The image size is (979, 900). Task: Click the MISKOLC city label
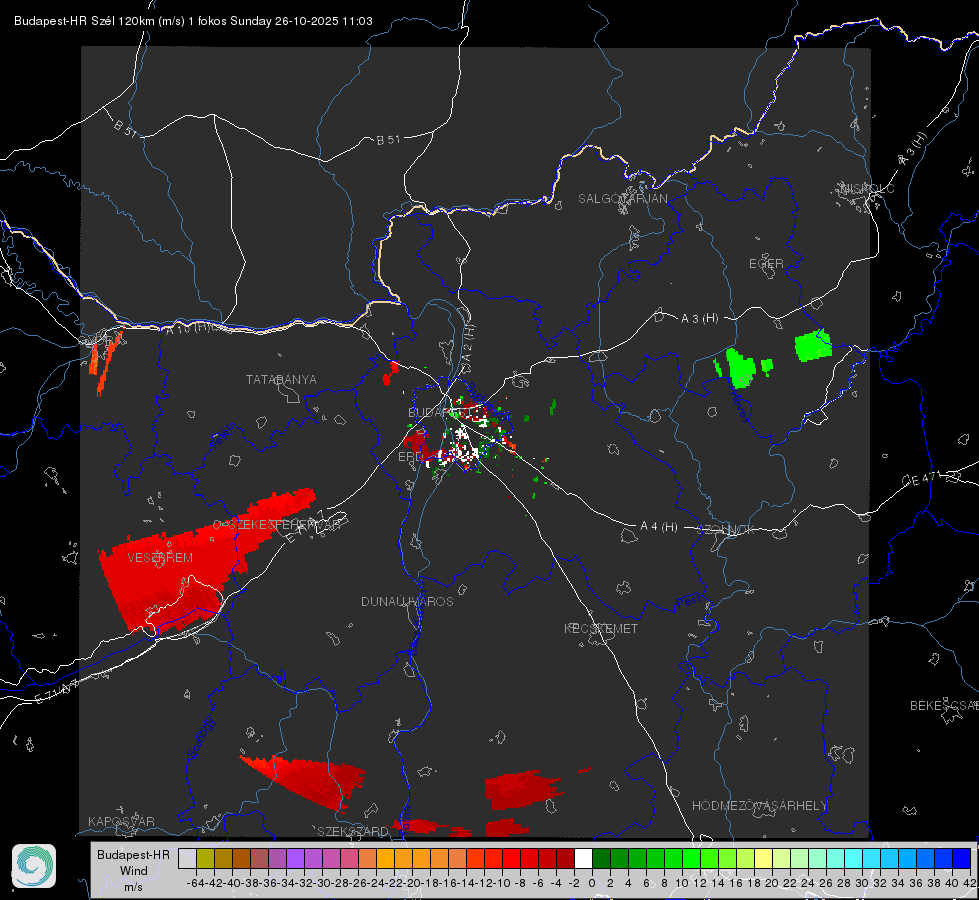pos(867,189)
